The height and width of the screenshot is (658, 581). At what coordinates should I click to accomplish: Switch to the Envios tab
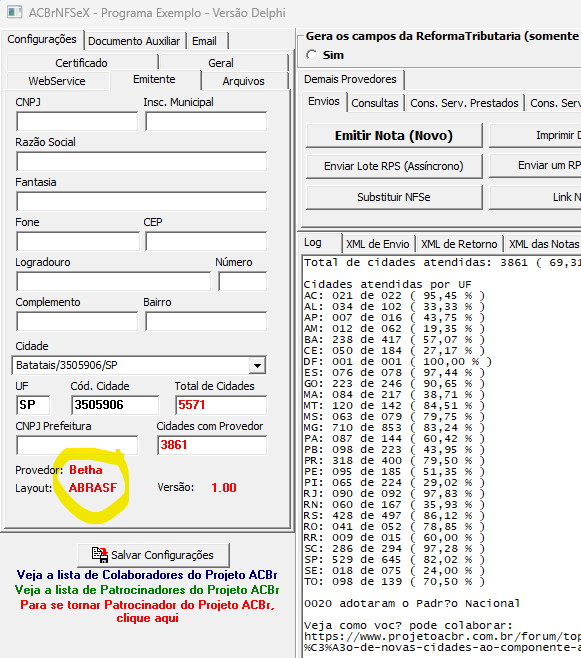point(324,102)
